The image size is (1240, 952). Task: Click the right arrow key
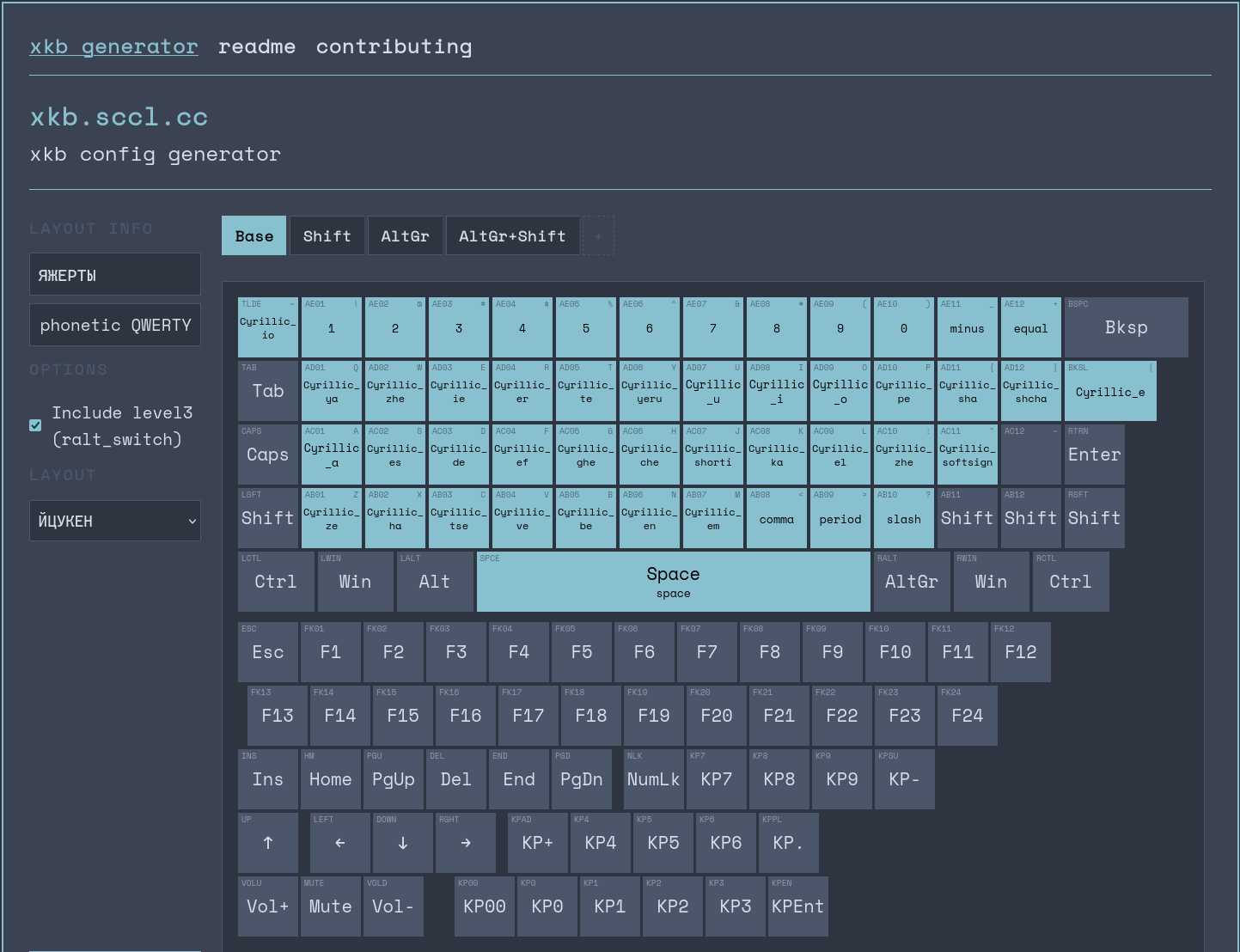(x=466, y=843)
